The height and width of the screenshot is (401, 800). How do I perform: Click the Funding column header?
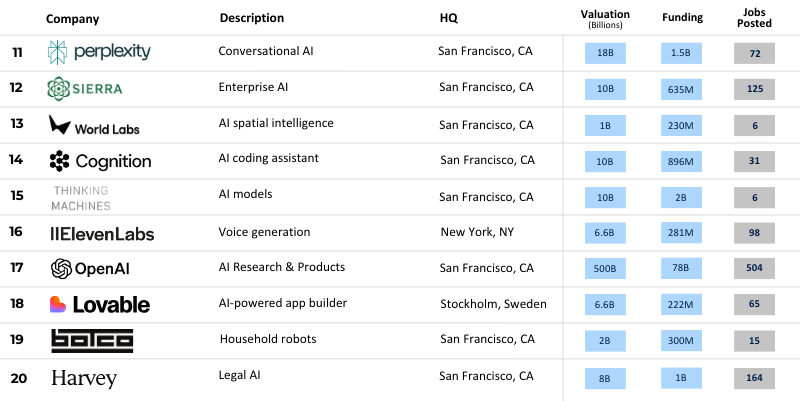click(683, 18)
